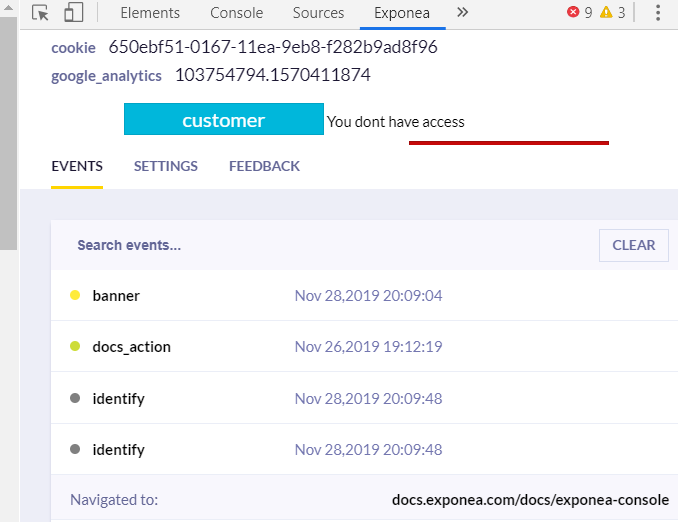Click the cookie label
This screenshot has width=678, height=522.
[x=74, y=48]
